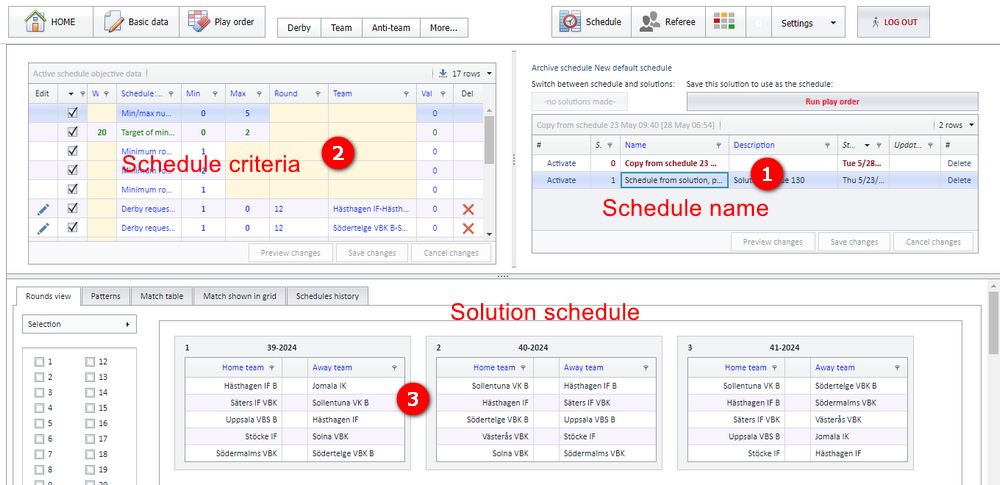
Task: Filter the Max column in criteria grid
Action: tap(259, 94)
